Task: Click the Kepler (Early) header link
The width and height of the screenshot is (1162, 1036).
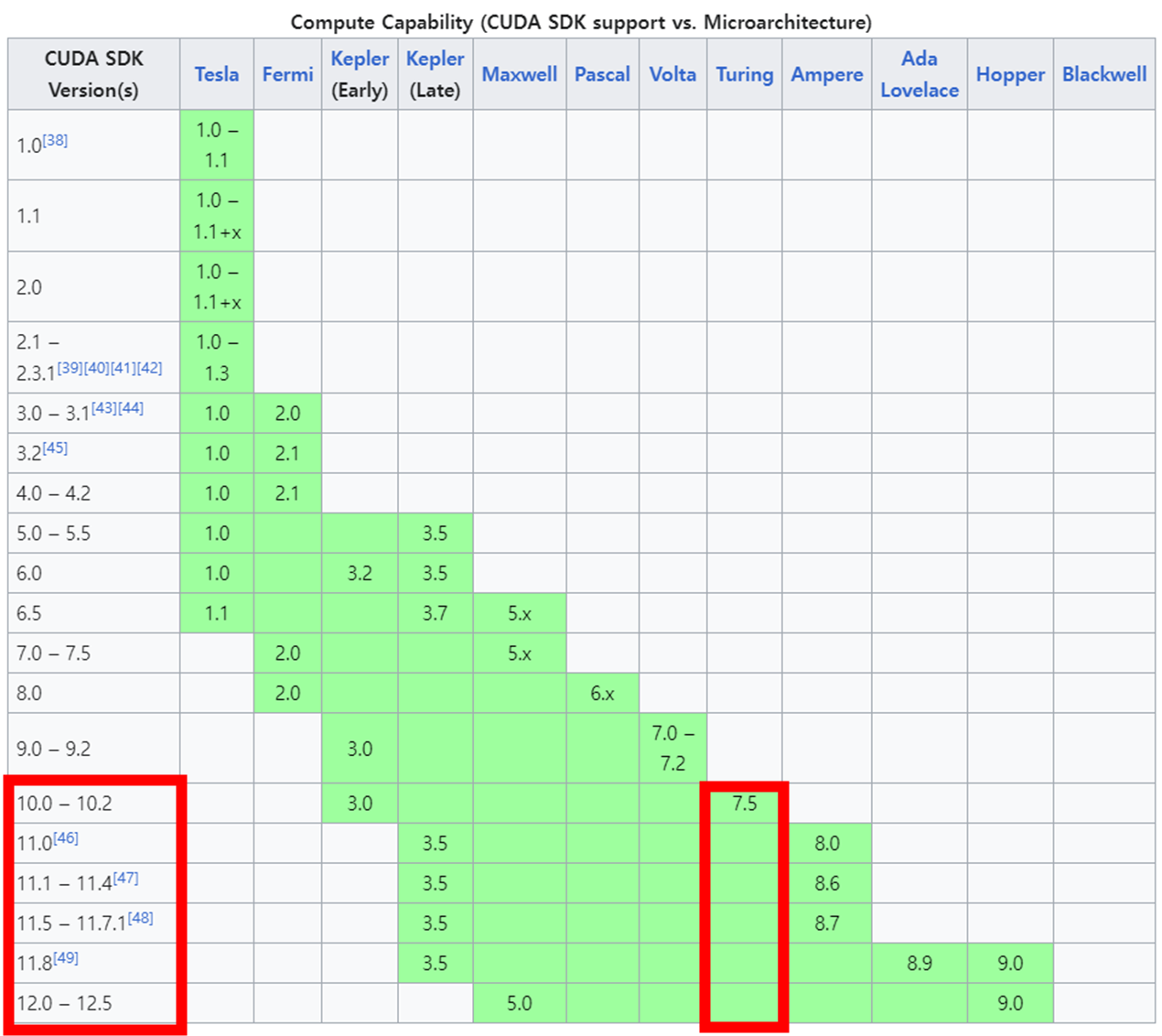Action: coord(360,59)
